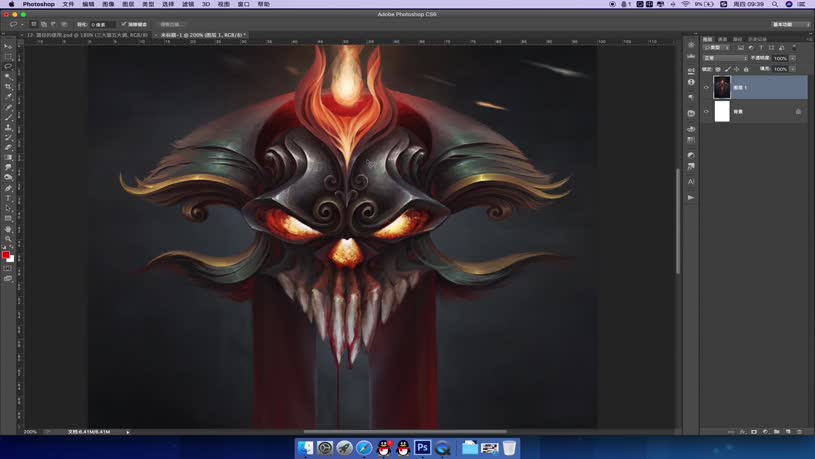This screenshot has width=815, height=459.
Task: Toggle lock all padlock icon
Action: tap(746, 69)
